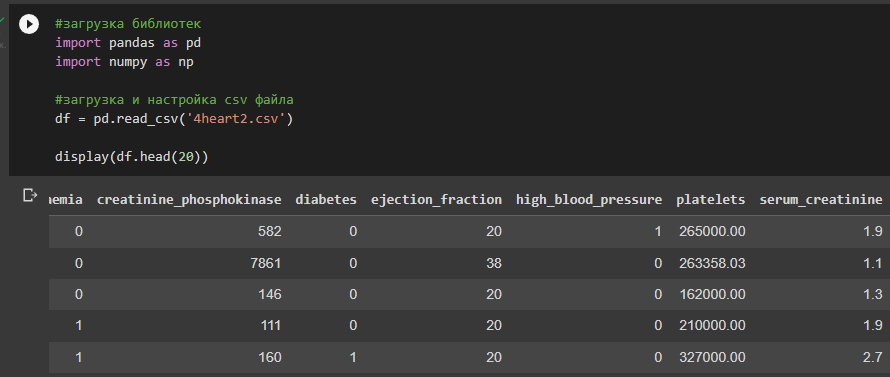Click on the display(df.head(20)) line

tap(132, 157)
